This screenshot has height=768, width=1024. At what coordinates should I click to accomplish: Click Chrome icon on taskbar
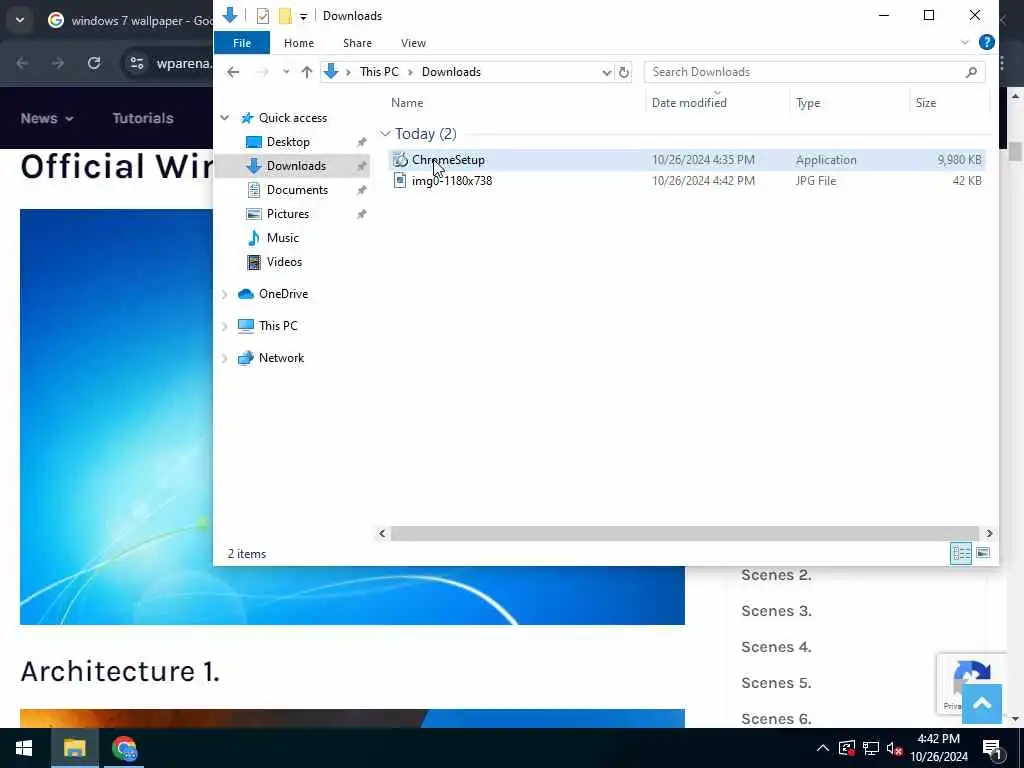click(124, 748)
